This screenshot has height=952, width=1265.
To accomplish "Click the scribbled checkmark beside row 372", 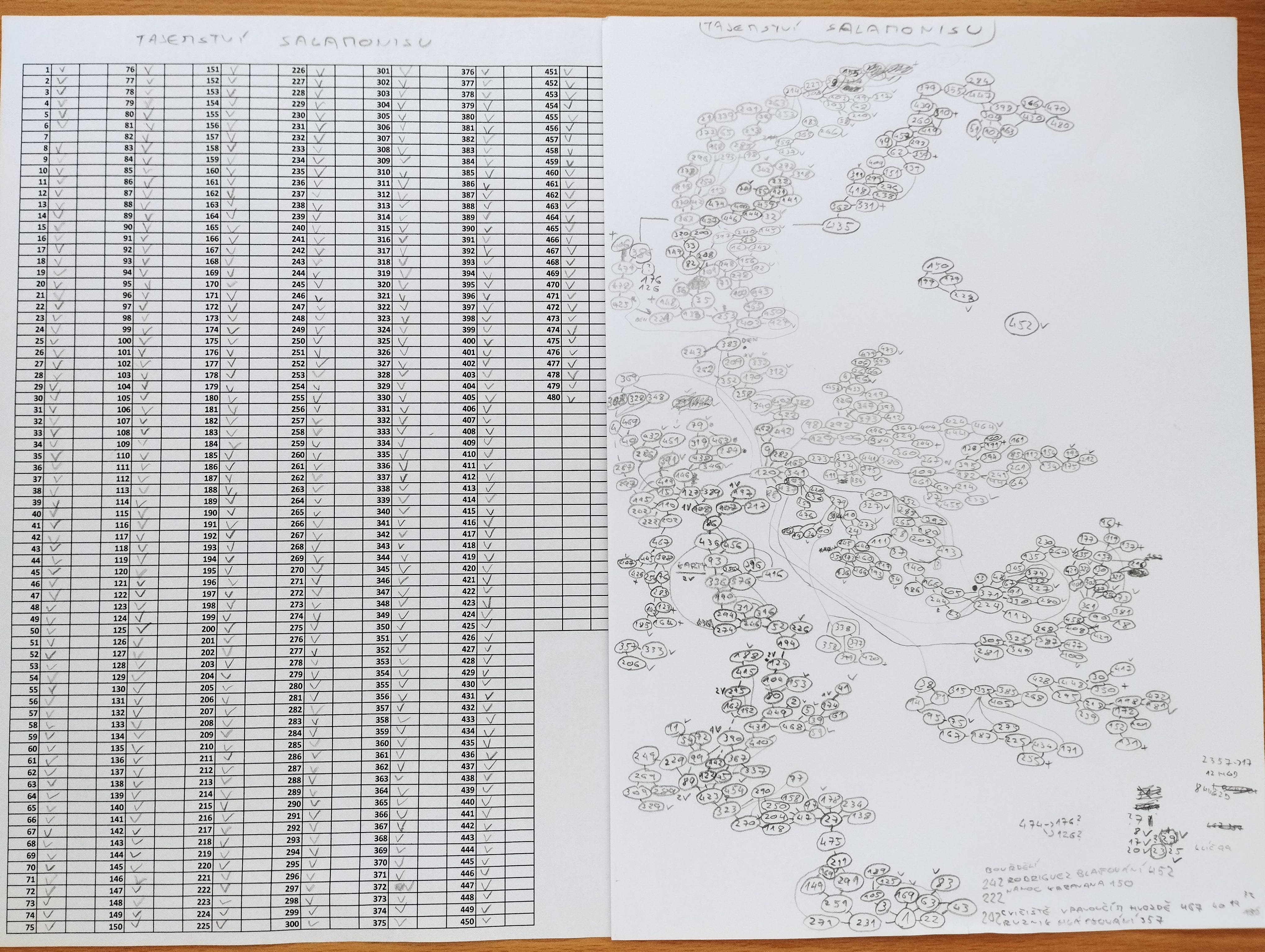I will coord(404,887).
